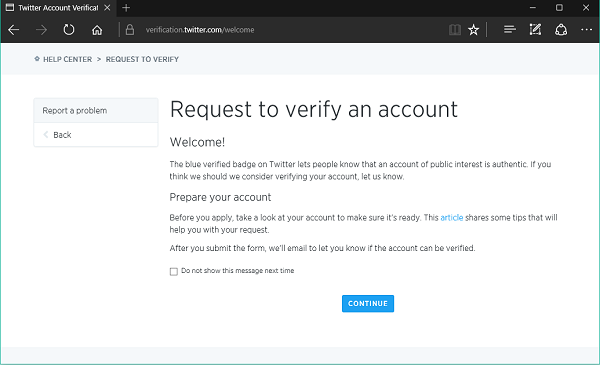Open reading view book icon

click(x=455, y=30)
